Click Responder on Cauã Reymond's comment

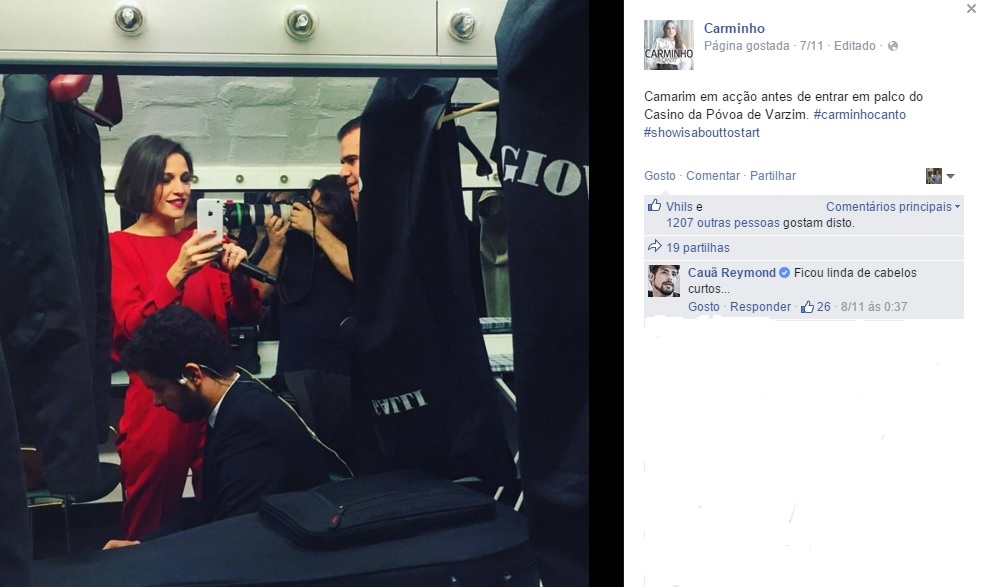(760, 307)
